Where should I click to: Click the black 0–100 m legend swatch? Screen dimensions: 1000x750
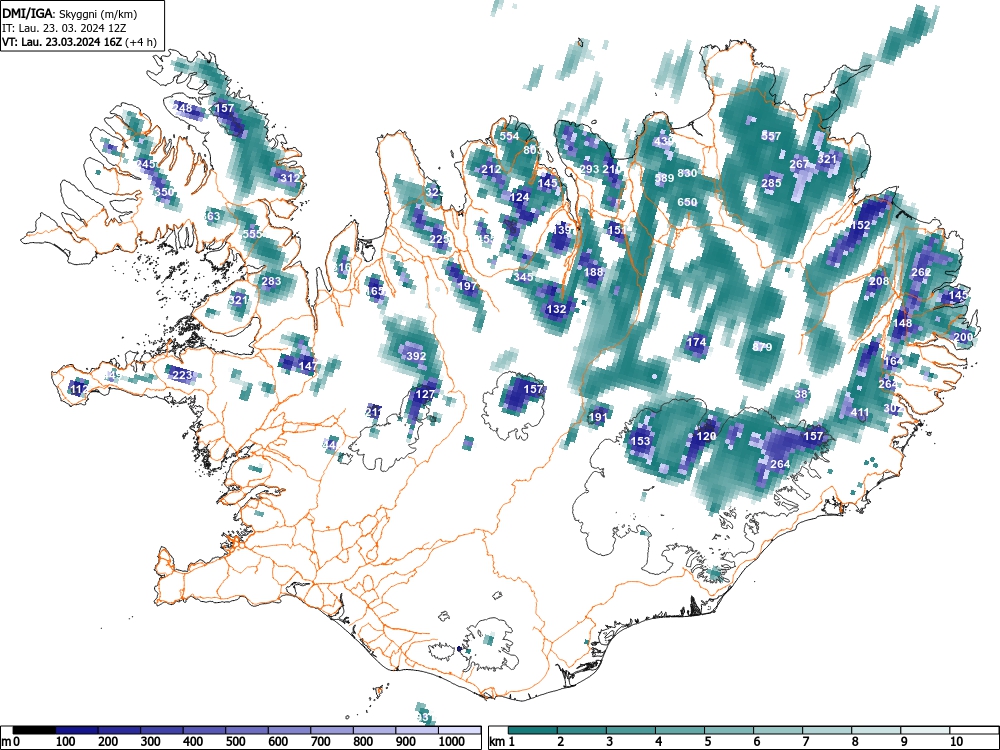(34, 730)
